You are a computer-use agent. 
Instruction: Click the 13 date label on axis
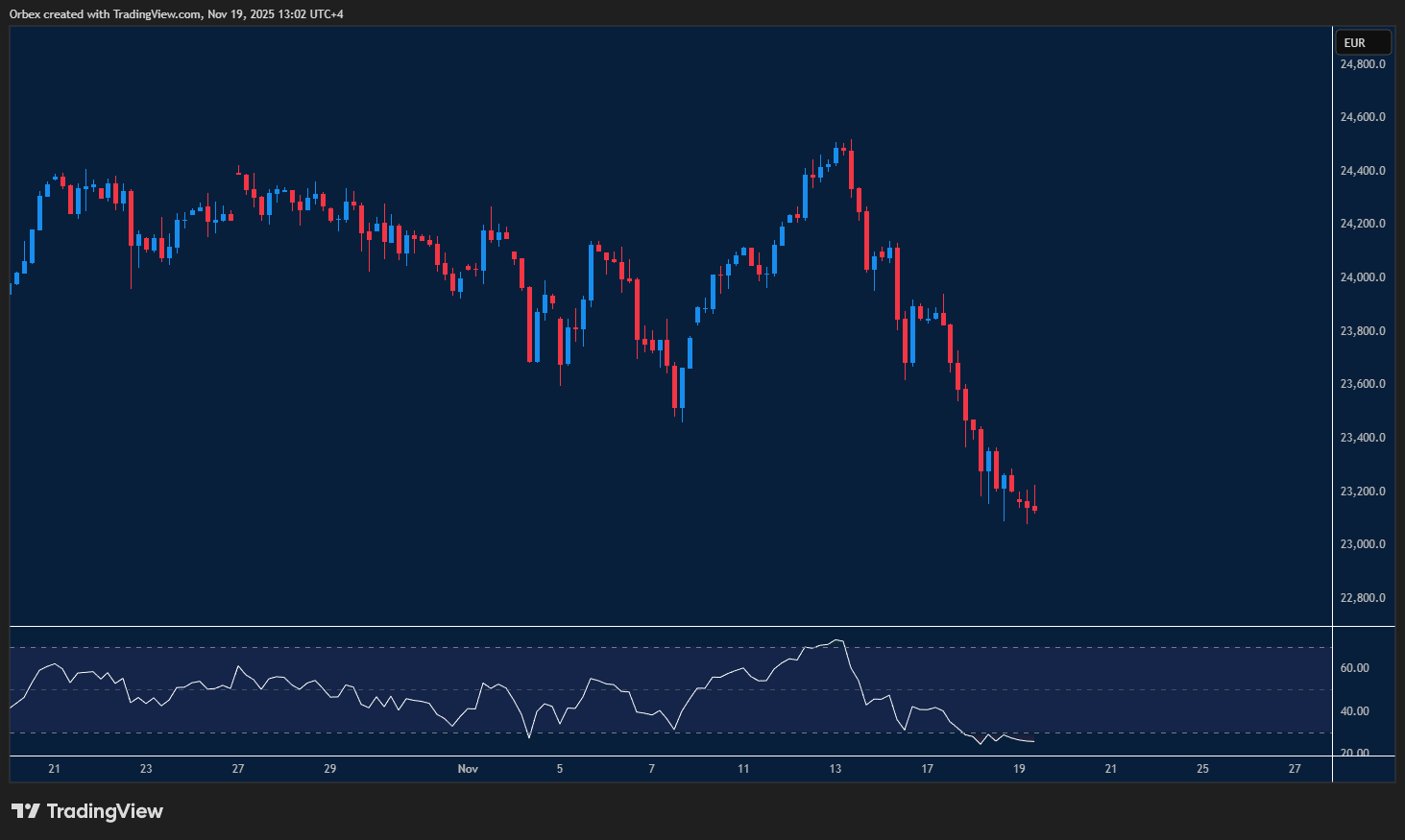pos(835,768)
